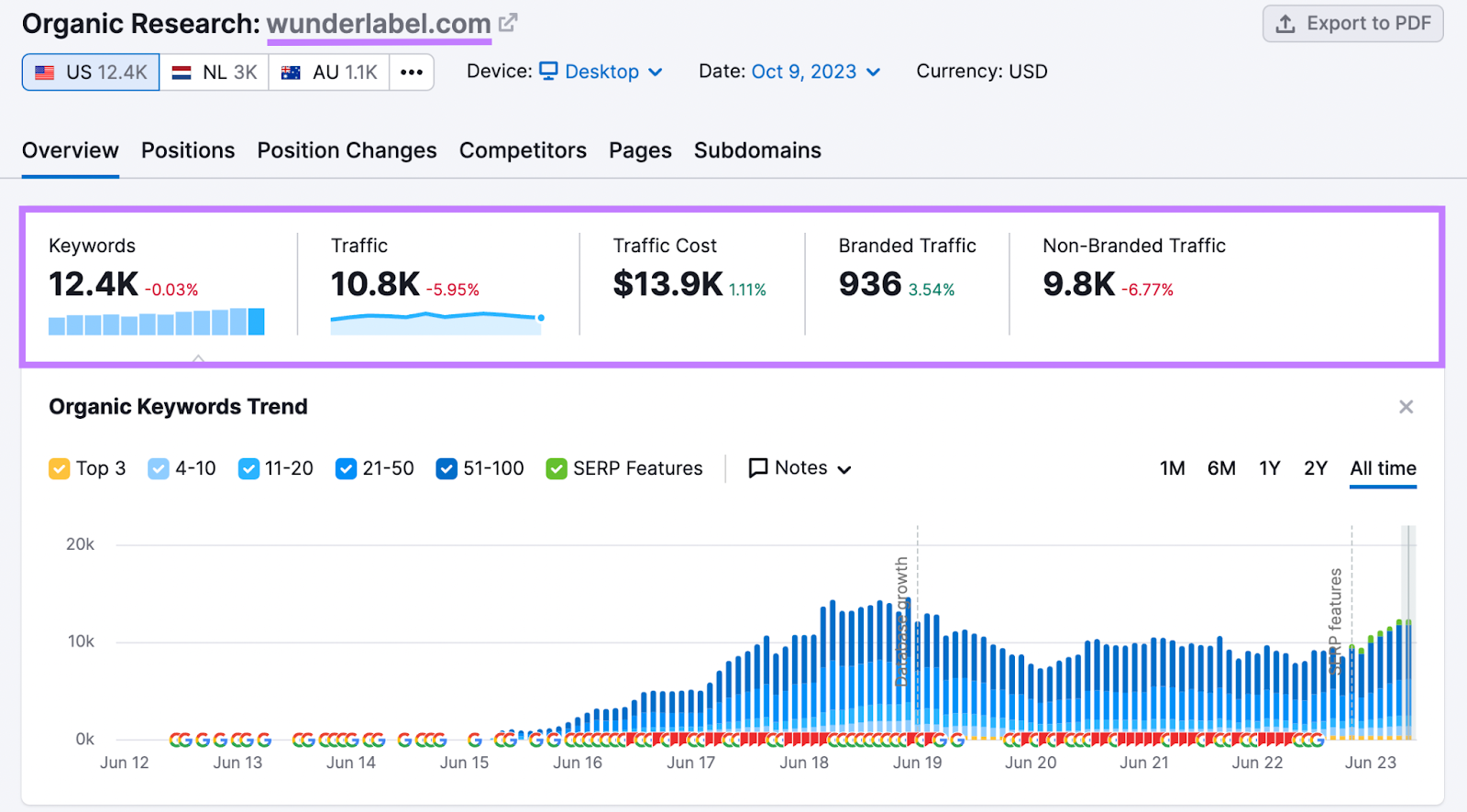Expand the Notes dropdown
1467x812 pixels.
click(800, 468)
